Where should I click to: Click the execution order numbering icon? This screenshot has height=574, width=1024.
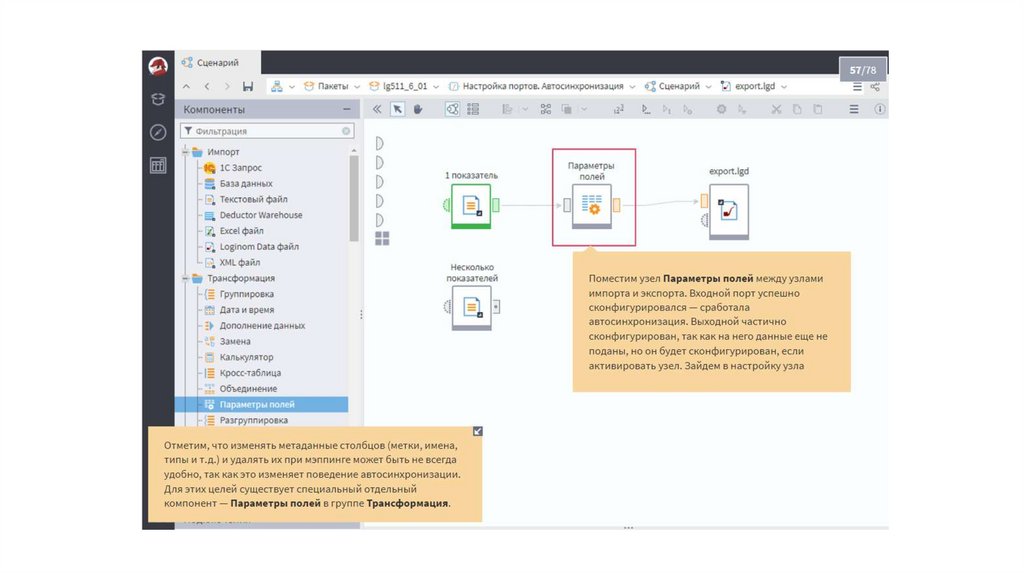pyautogui.click(x=618, y=109)
